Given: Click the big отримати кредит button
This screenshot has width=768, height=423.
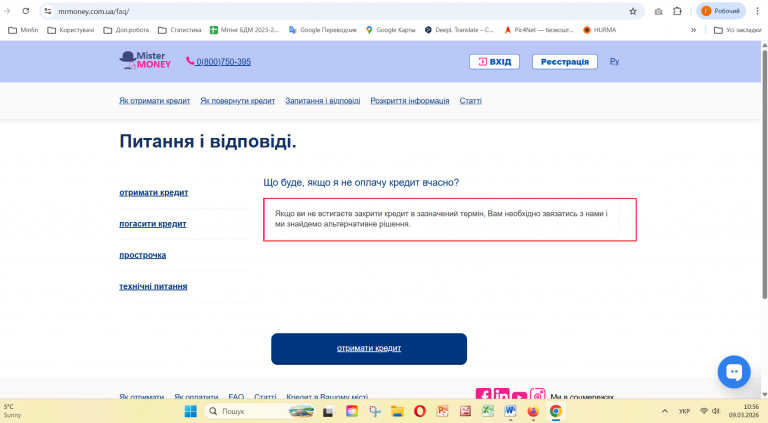Looking at the screenshot, I should click(369, 349).
